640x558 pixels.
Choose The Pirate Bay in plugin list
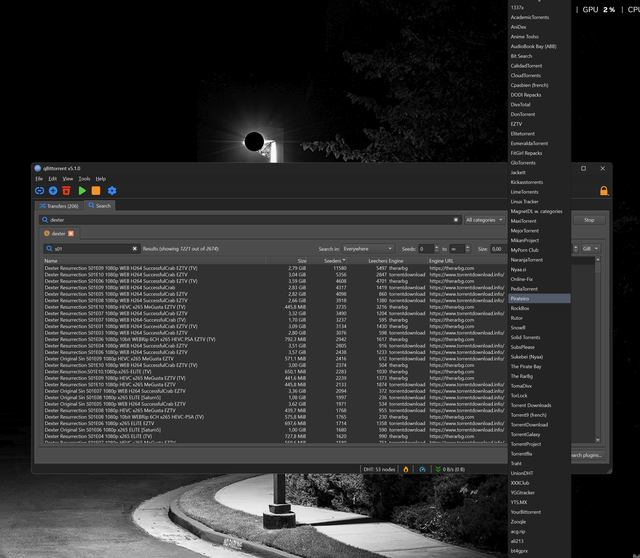pos(539,367)
